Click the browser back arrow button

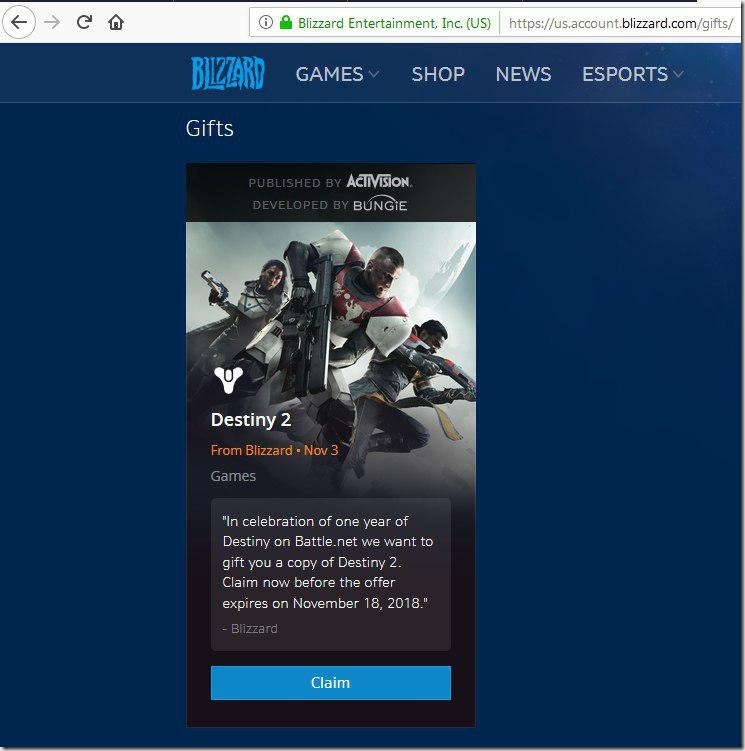[19, 22]
